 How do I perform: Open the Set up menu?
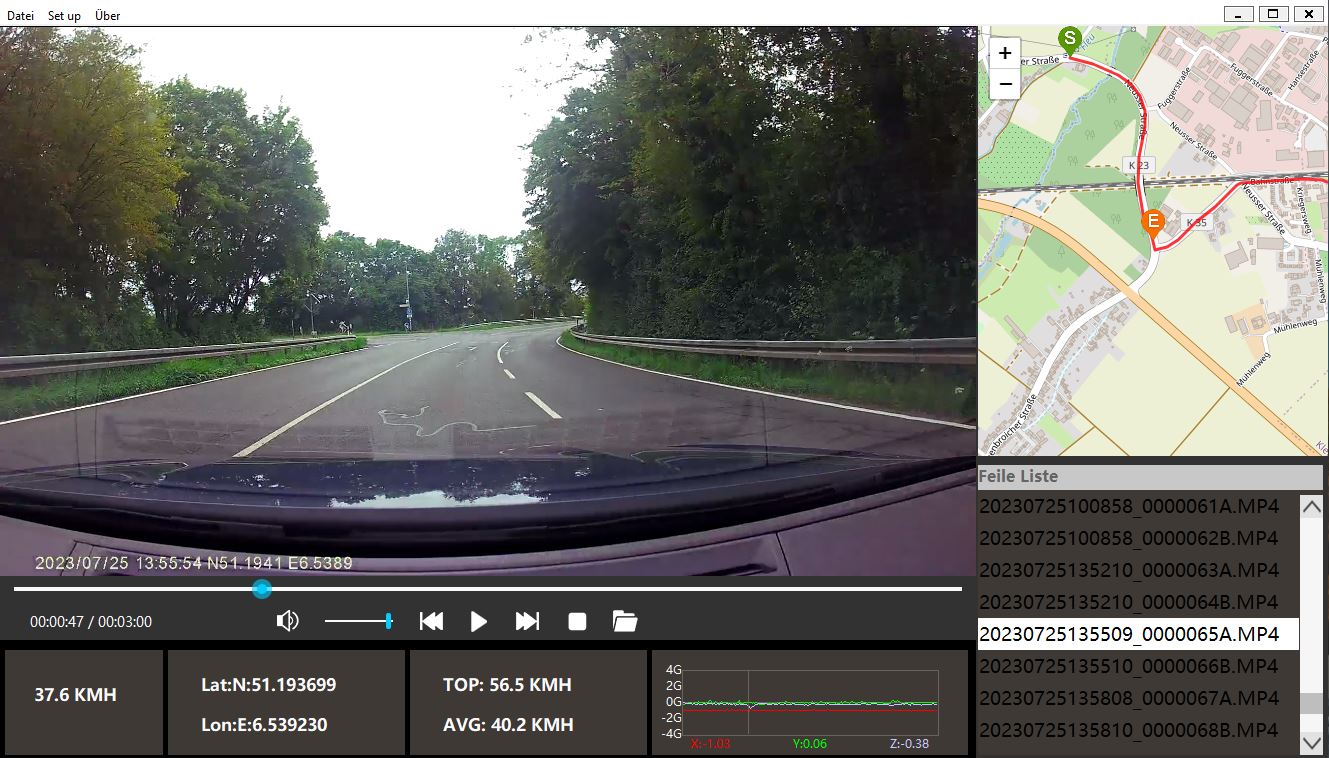point(64,16)
